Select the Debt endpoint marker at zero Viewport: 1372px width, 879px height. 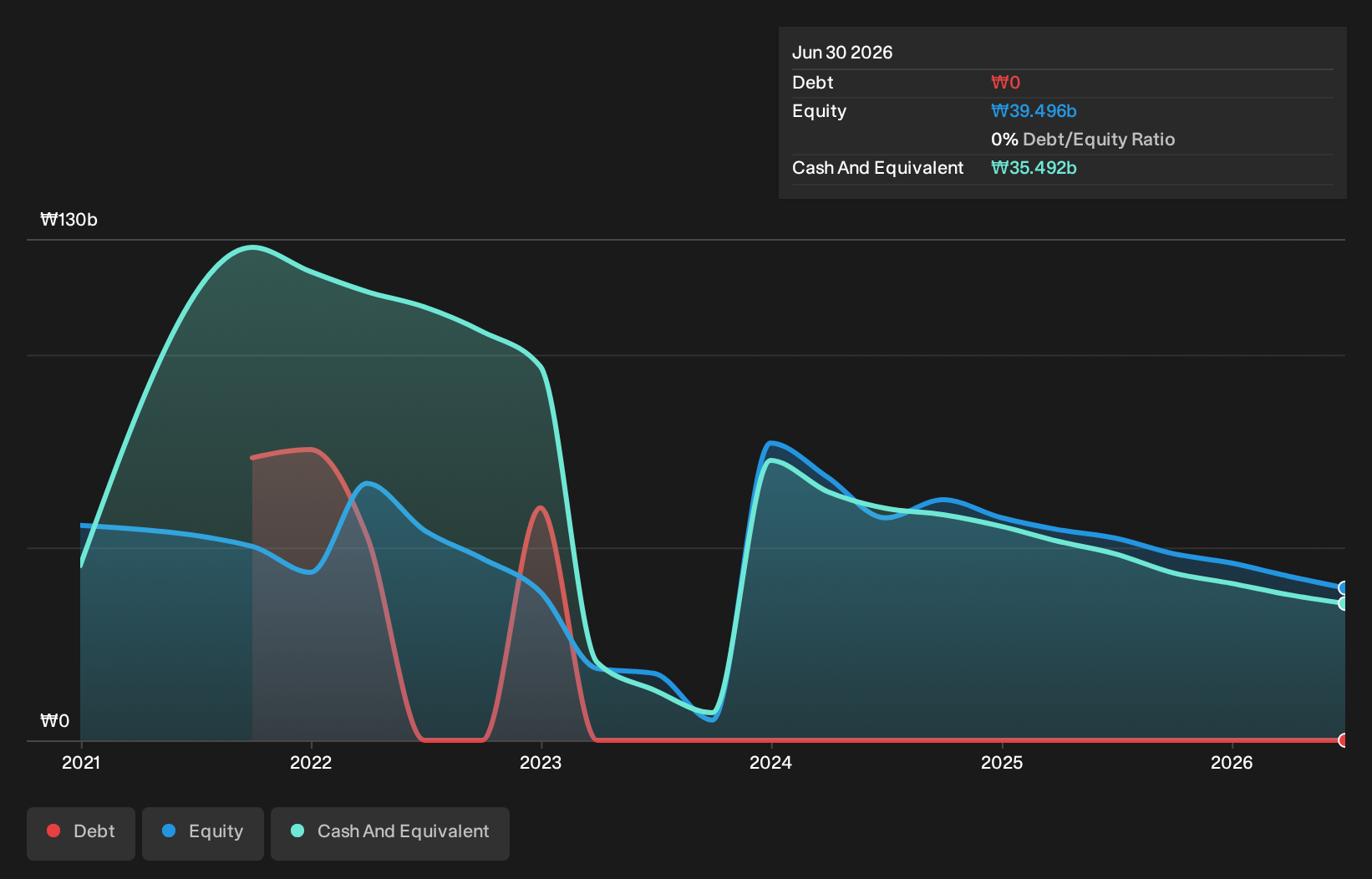click(1344, 740)
